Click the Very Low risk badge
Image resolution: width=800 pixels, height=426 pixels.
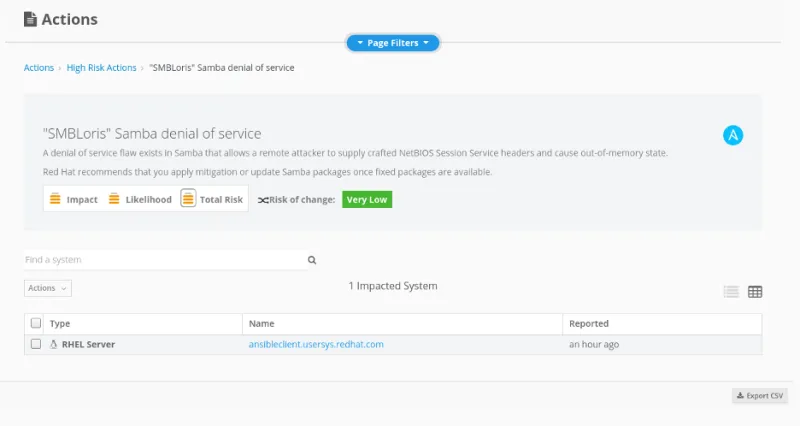(x=367, y=199)
